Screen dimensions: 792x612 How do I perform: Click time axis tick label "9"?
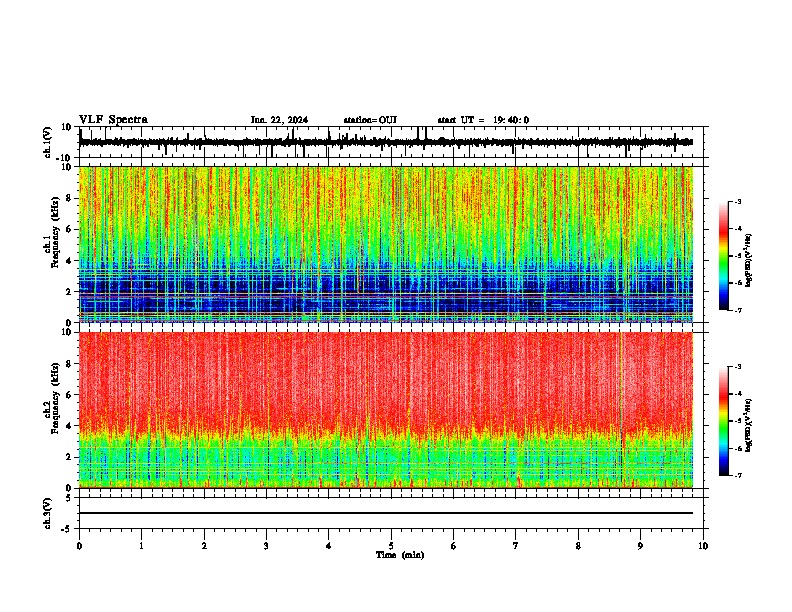click(x=640, y=546)
